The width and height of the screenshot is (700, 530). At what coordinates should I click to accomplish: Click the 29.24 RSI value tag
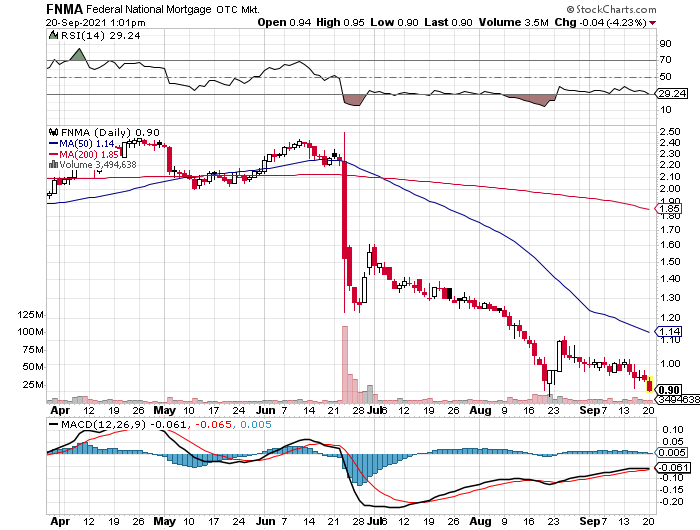click(672, 94)
